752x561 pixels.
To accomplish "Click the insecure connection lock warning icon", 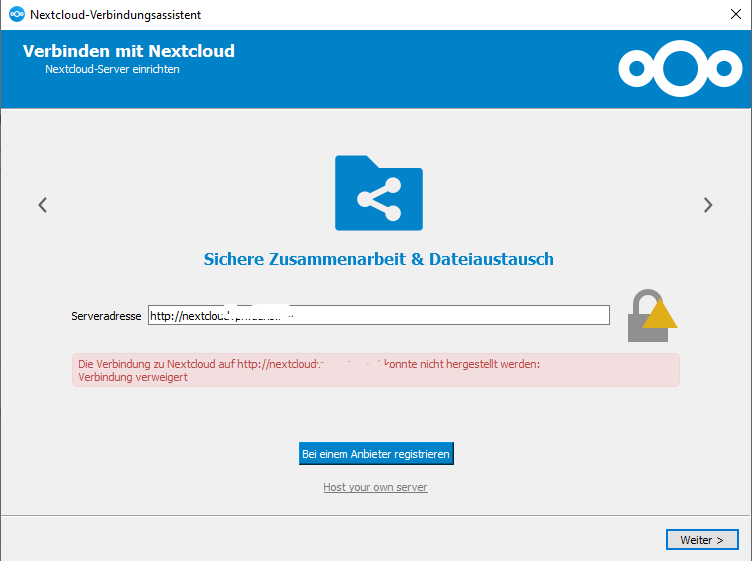I will pos(652,316).
